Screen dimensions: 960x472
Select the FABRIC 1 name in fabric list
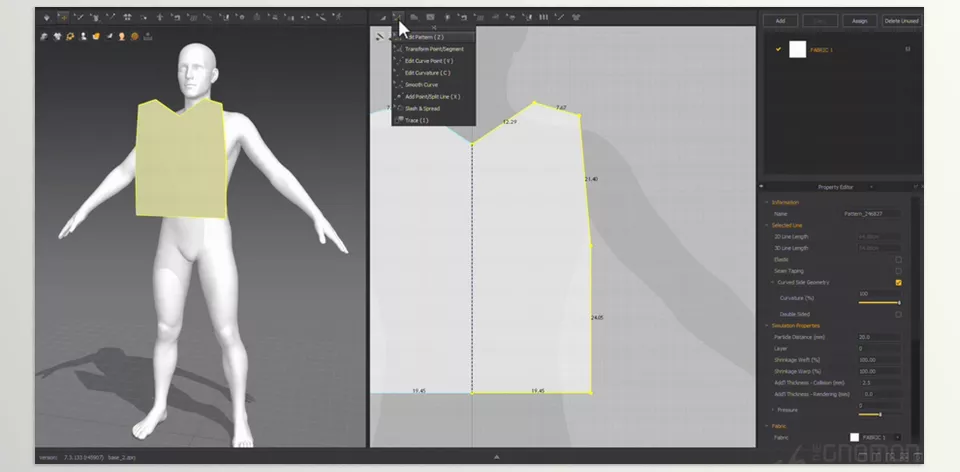[x=822, y=50]
